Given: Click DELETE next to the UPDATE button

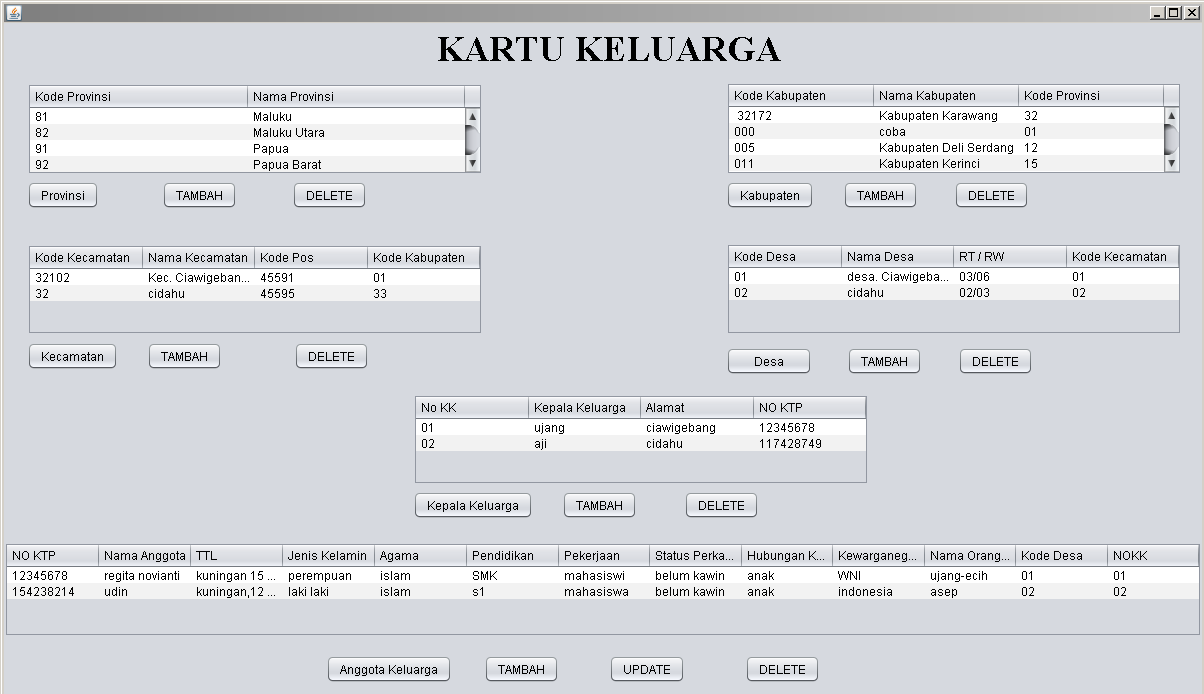Looking at the screenshot, I should point(782,669).
